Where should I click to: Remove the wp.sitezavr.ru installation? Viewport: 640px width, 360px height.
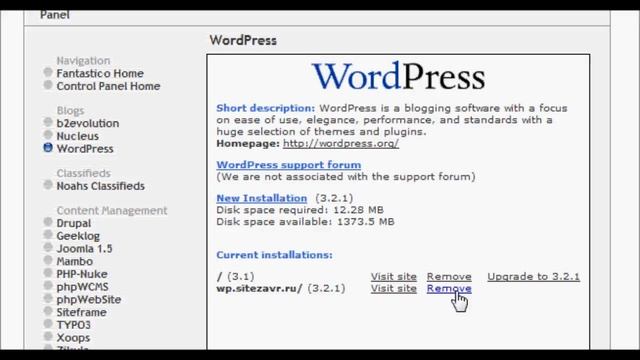tap(449, 289)
